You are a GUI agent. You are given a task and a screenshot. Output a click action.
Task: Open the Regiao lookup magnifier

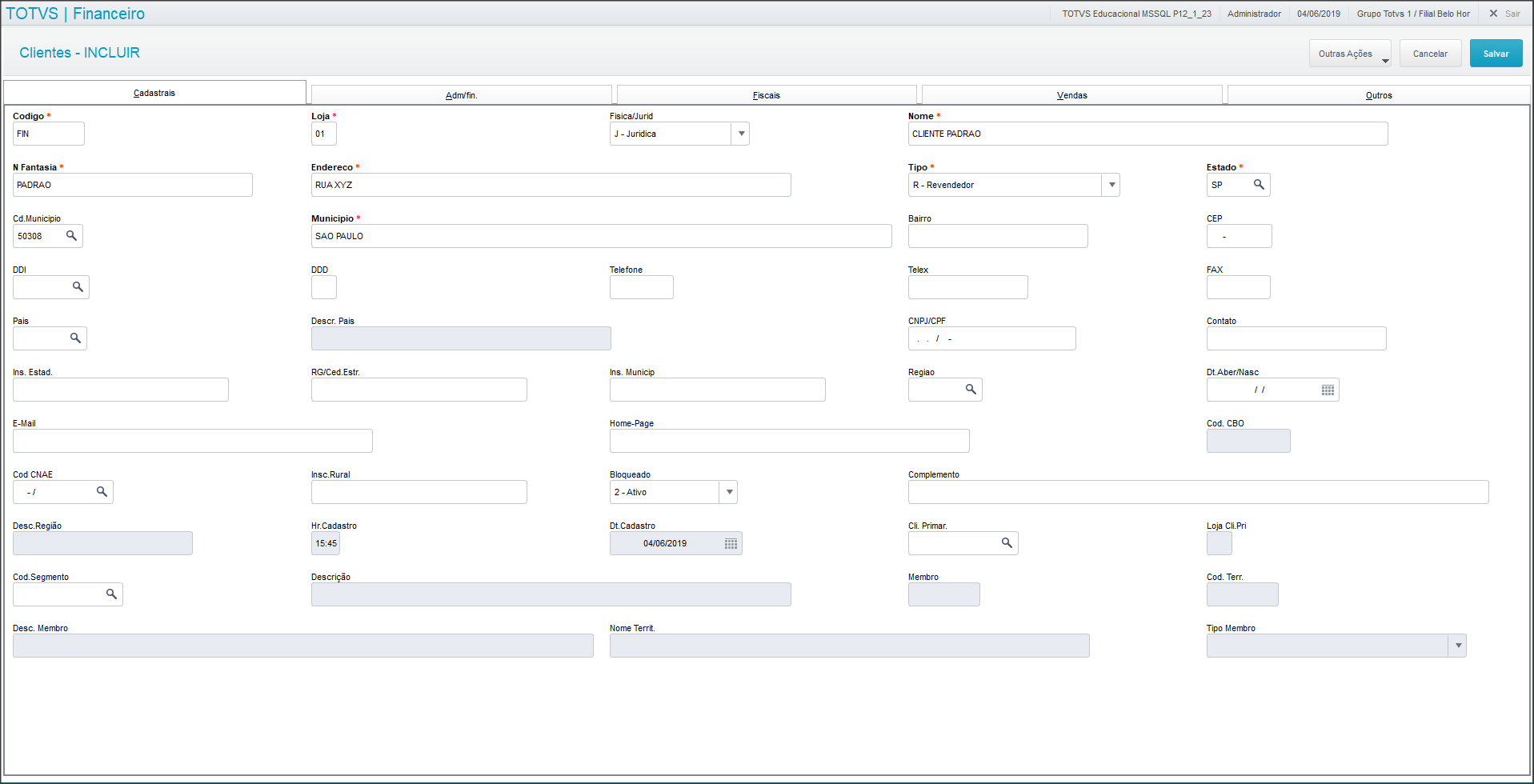coord(971,390)
